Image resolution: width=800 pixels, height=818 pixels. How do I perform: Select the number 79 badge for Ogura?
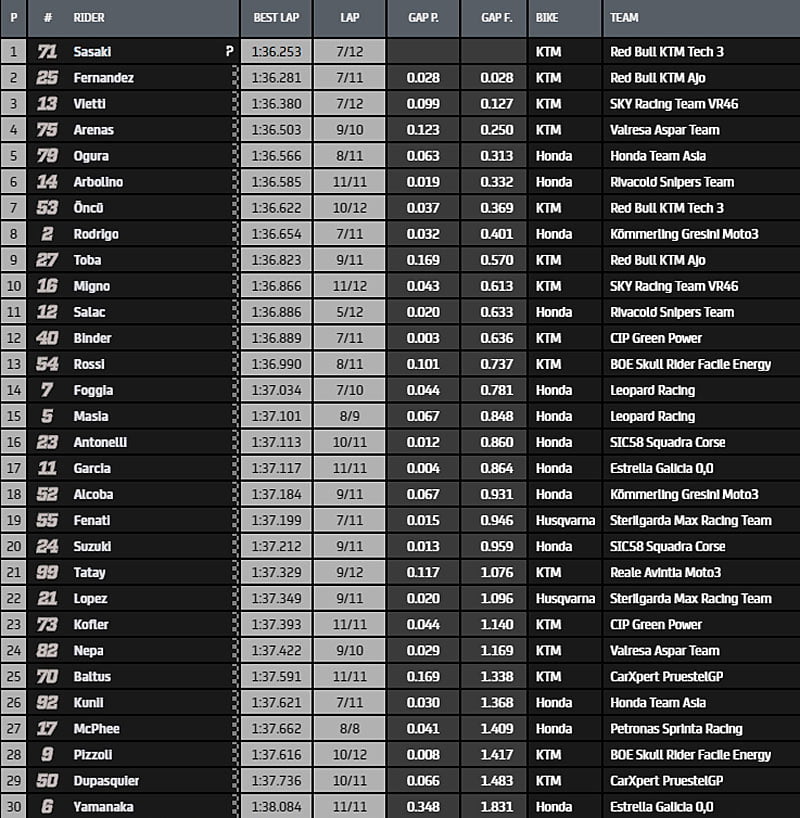[46, 156]
